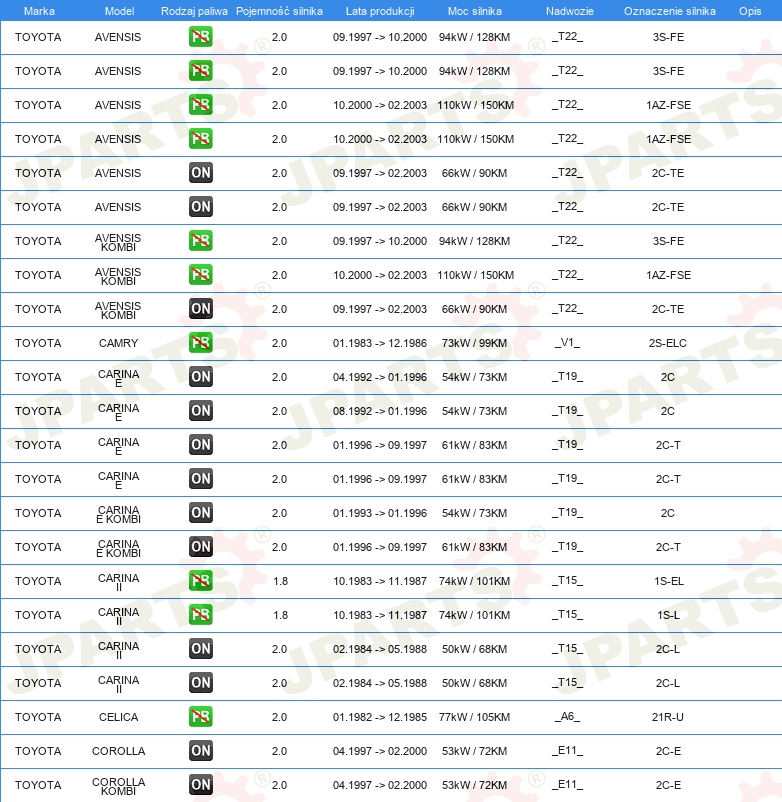
Task: Click the _T15_ body code in the 1S-EL row
Action: pyautogui.click(x=567, y=581)
